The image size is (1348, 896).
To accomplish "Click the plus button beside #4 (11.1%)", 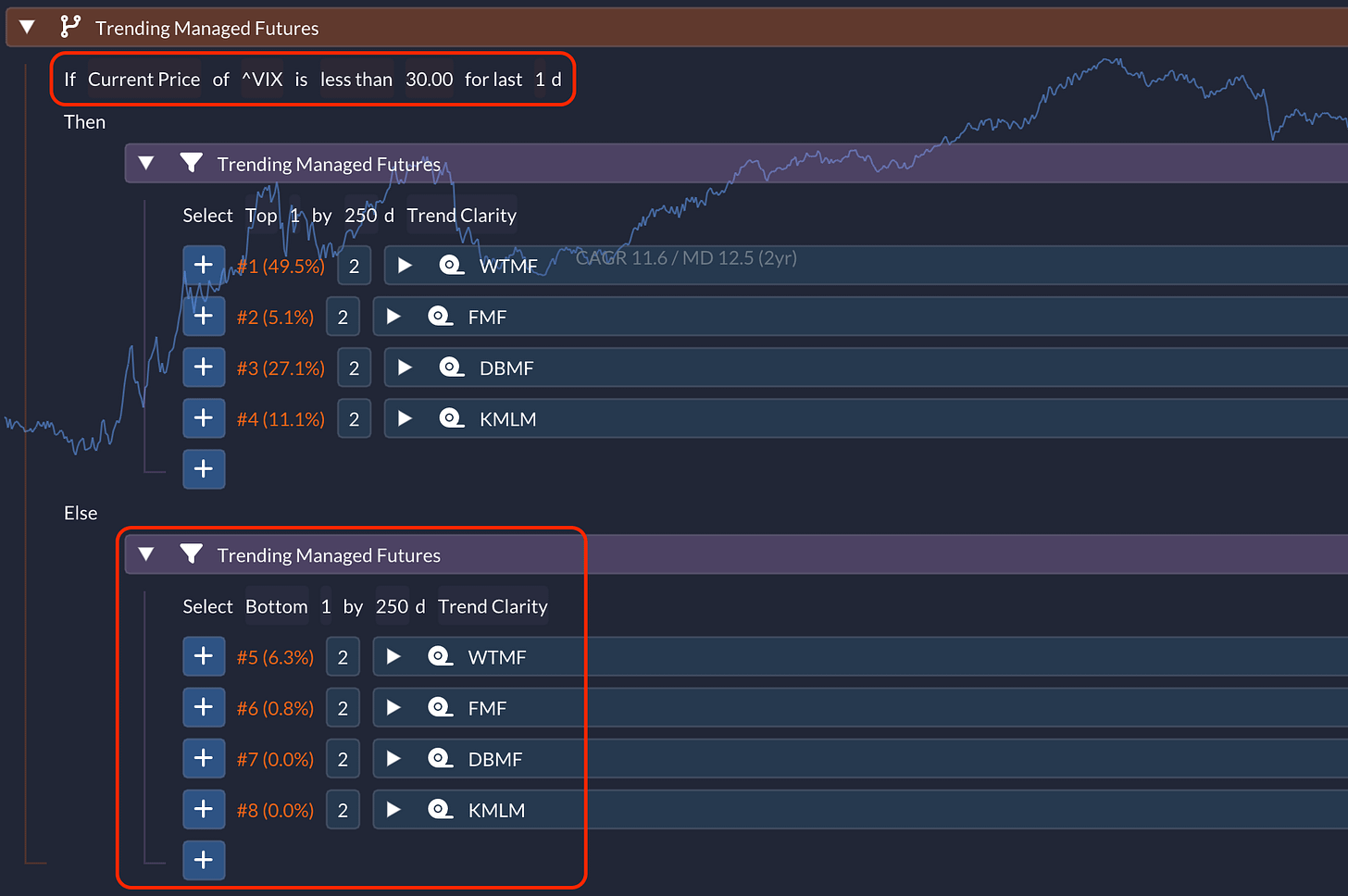I will (x=204, y=418).
